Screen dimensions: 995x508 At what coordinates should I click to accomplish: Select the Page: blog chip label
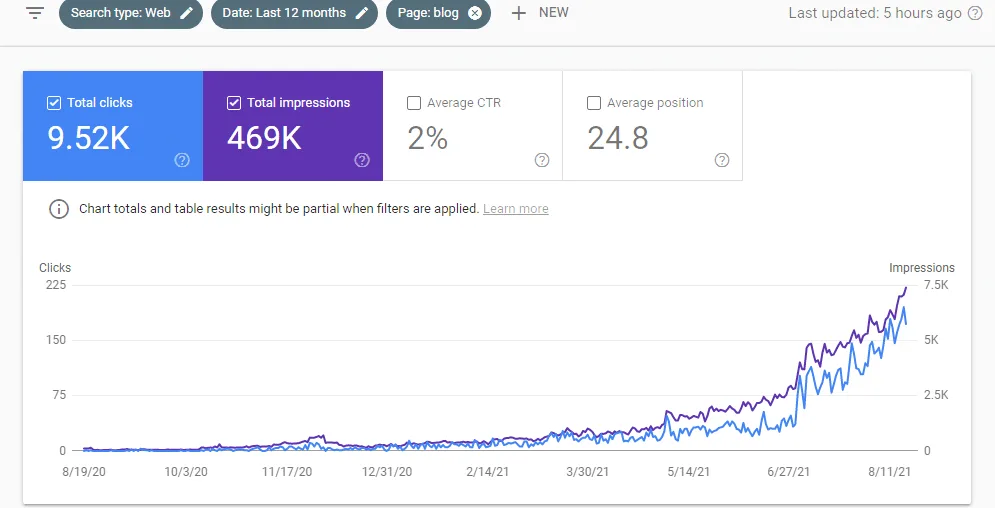click(x=428, y=13)
